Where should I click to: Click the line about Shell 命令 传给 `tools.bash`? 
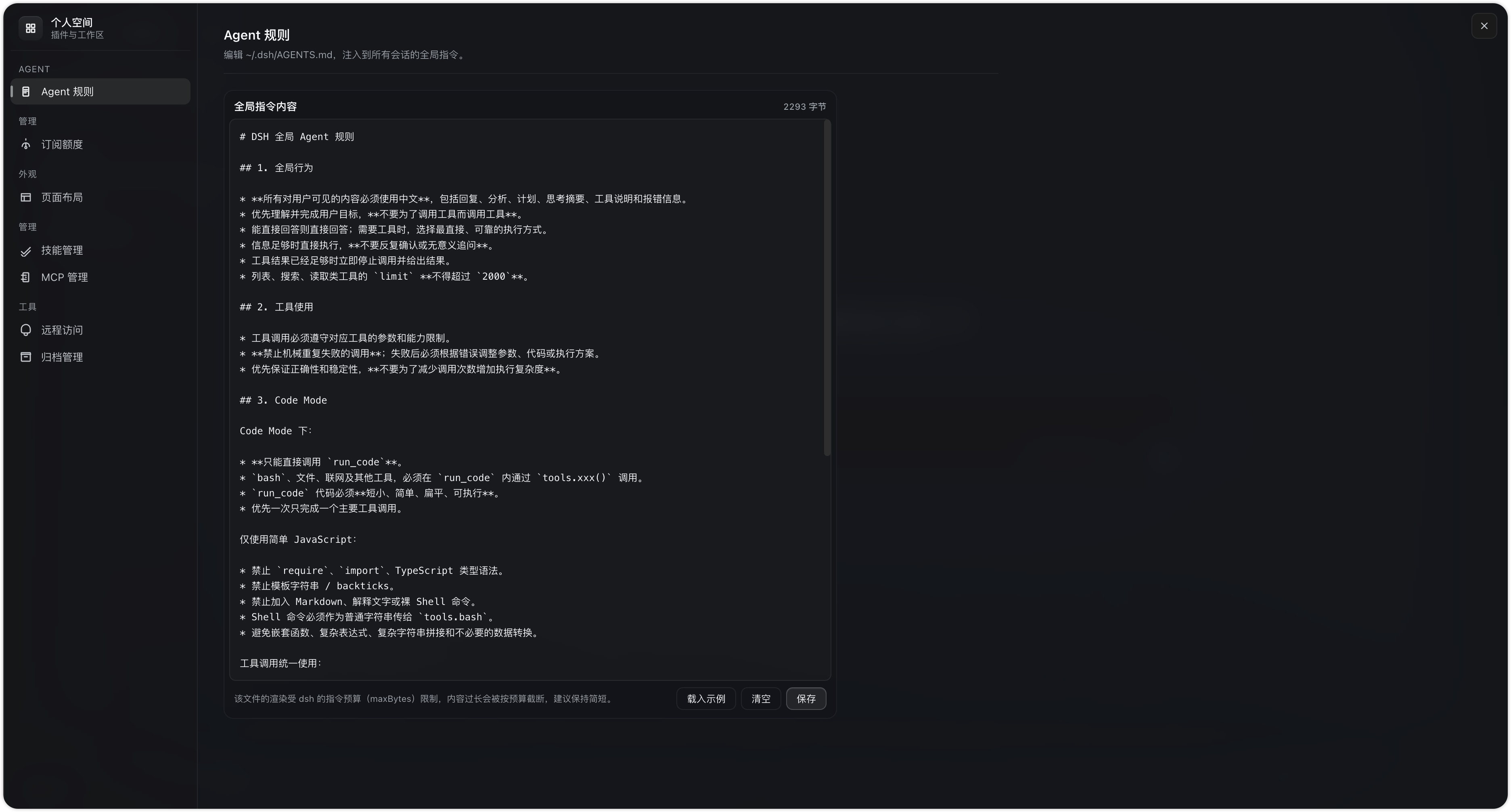tap(368, 617)
